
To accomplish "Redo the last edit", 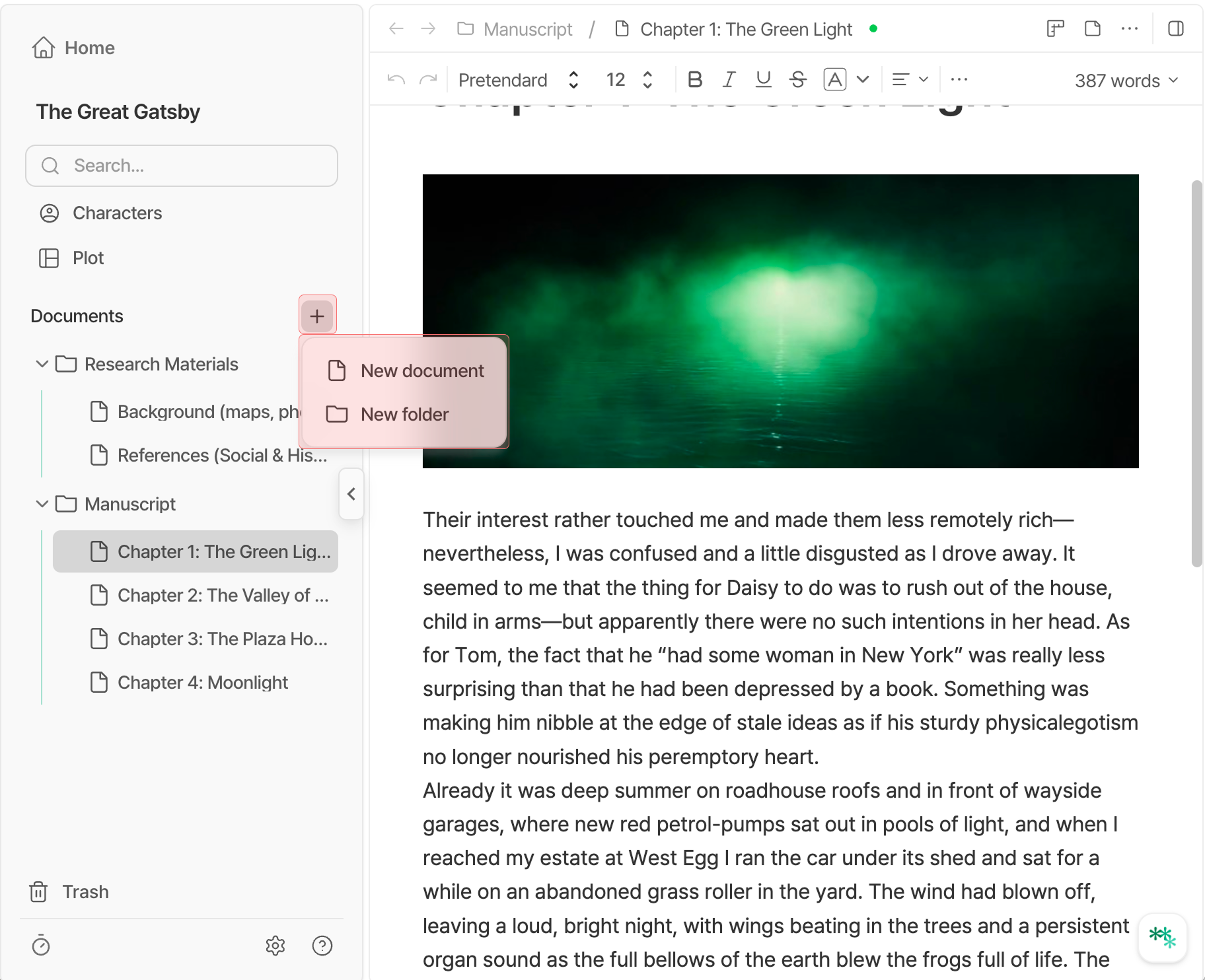I will point(428,80).
